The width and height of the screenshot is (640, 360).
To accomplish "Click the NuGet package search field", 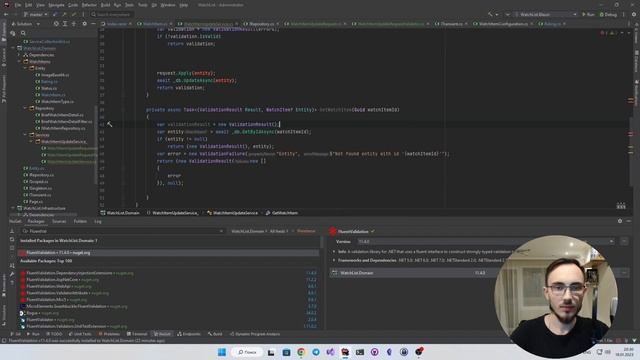I will [x=122, y=231].
